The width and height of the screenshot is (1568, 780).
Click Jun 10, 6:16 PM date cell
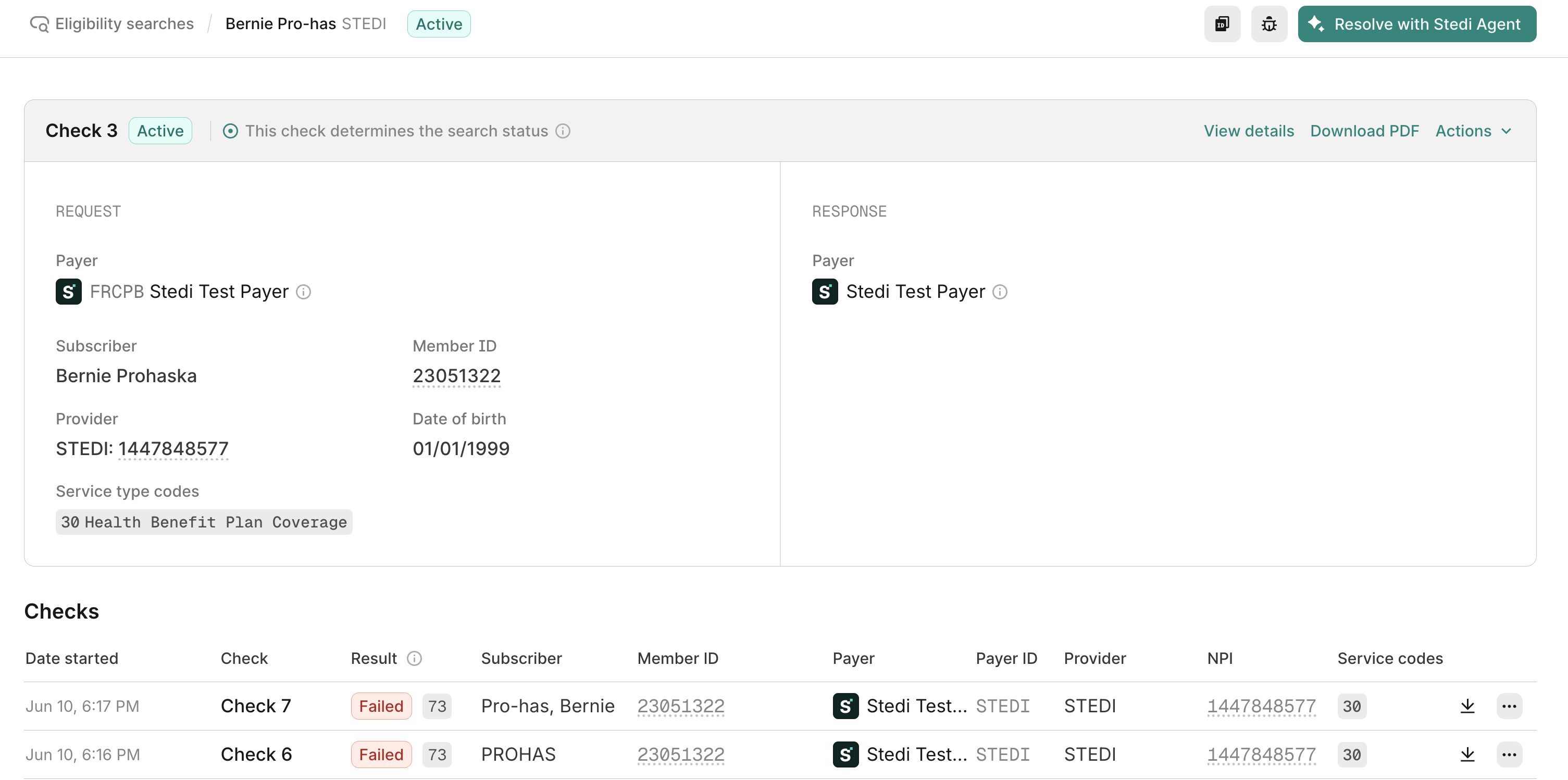coord(83,754)
